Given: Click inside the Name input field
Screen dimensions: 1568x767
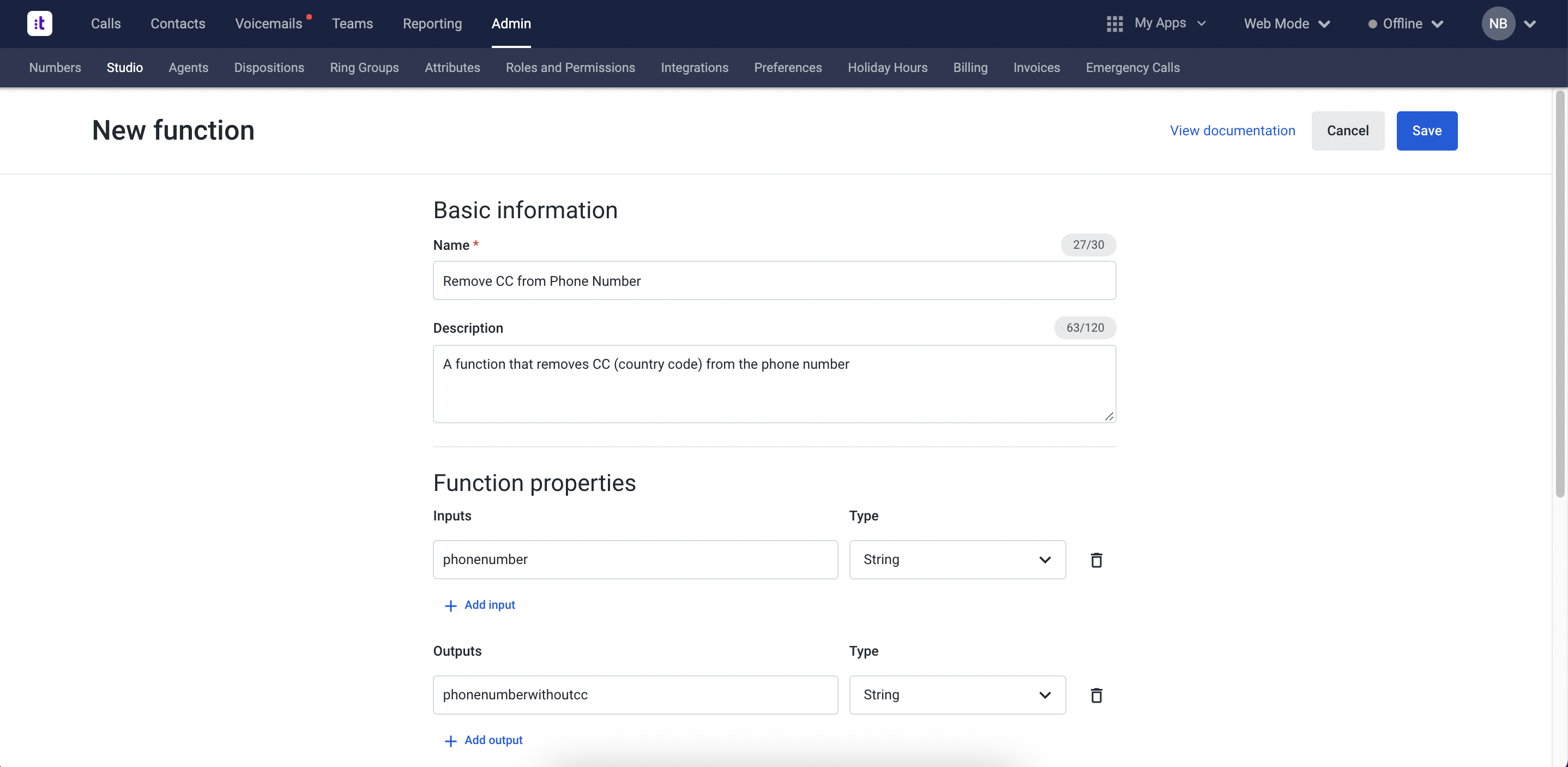Looking at the screenshot, I should [x=773, y=281].
